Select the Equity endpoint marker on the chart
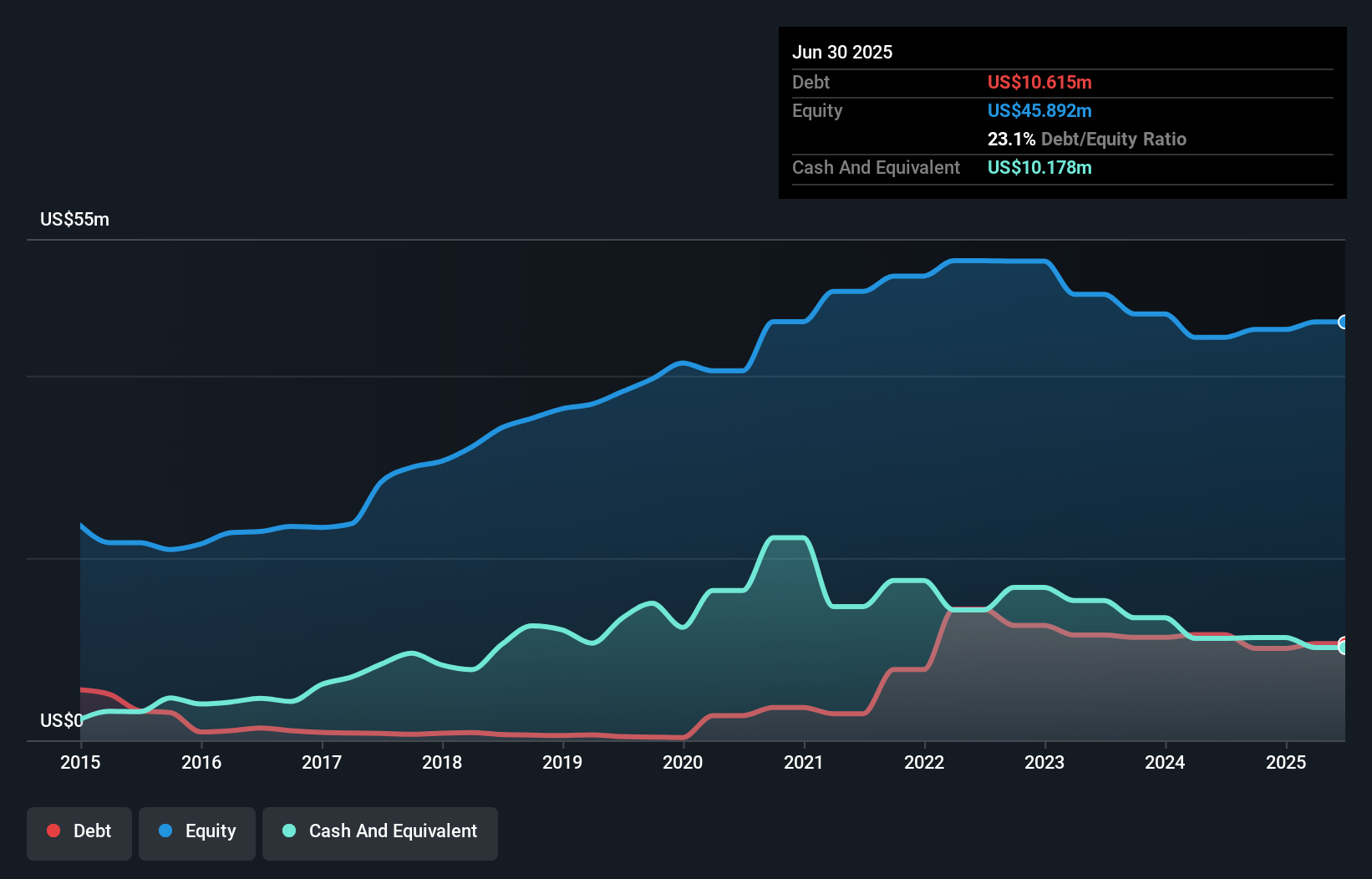The image size is (1372, 879). [x=1344, y=323]
